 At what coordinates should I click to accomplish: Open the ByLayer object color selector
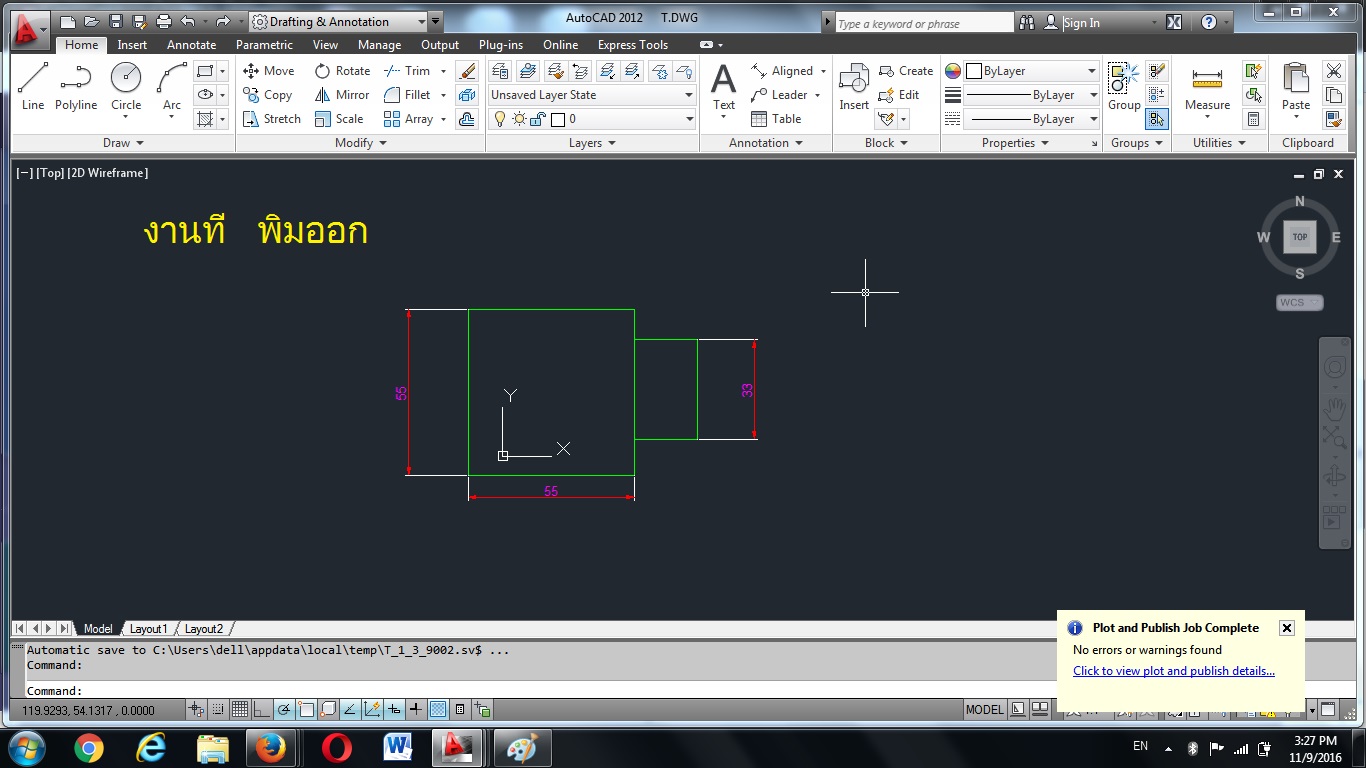(1031, 71)
